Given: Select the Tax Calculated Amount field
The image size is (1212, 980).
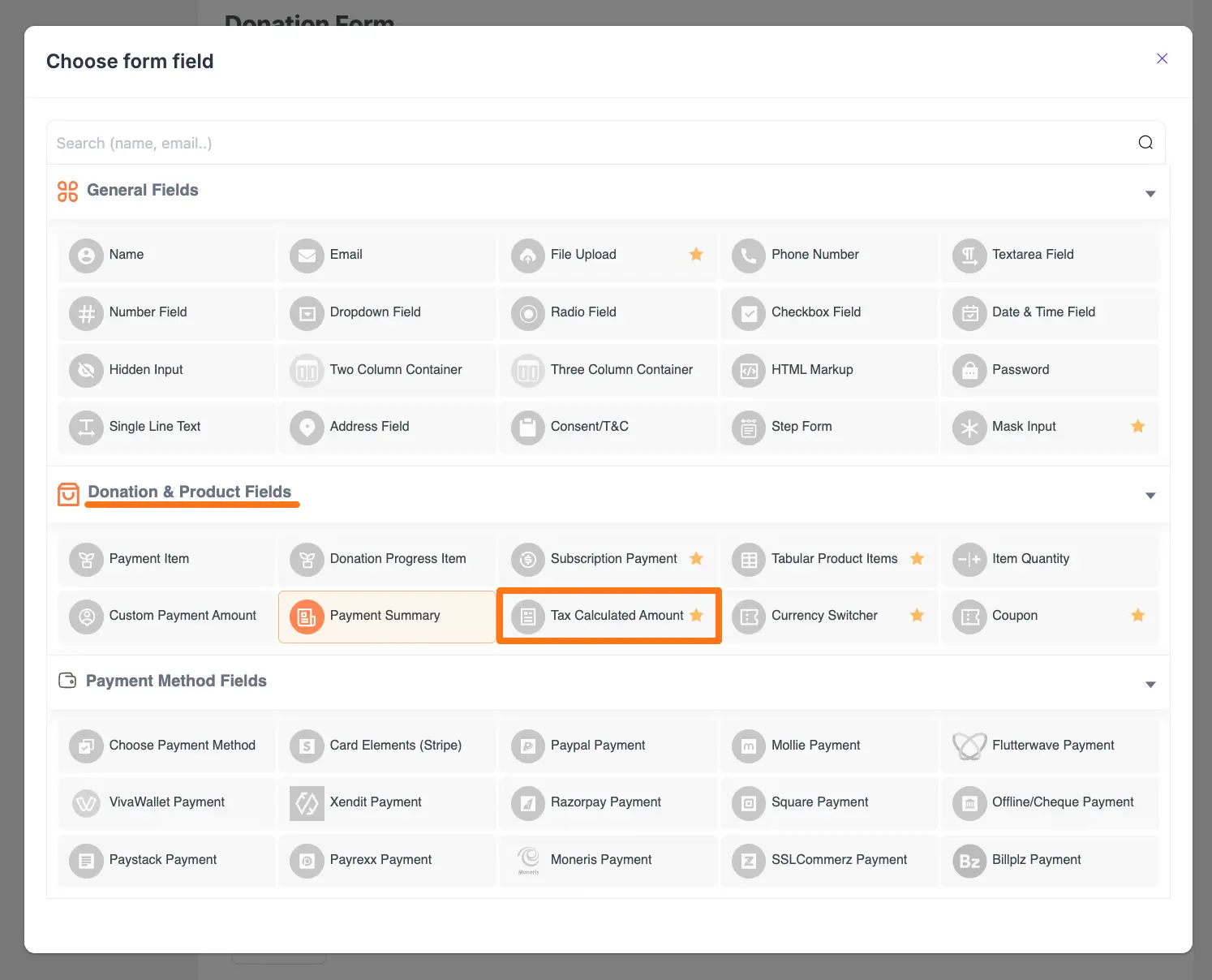Looking at the screenshot, I should point(608,616).
